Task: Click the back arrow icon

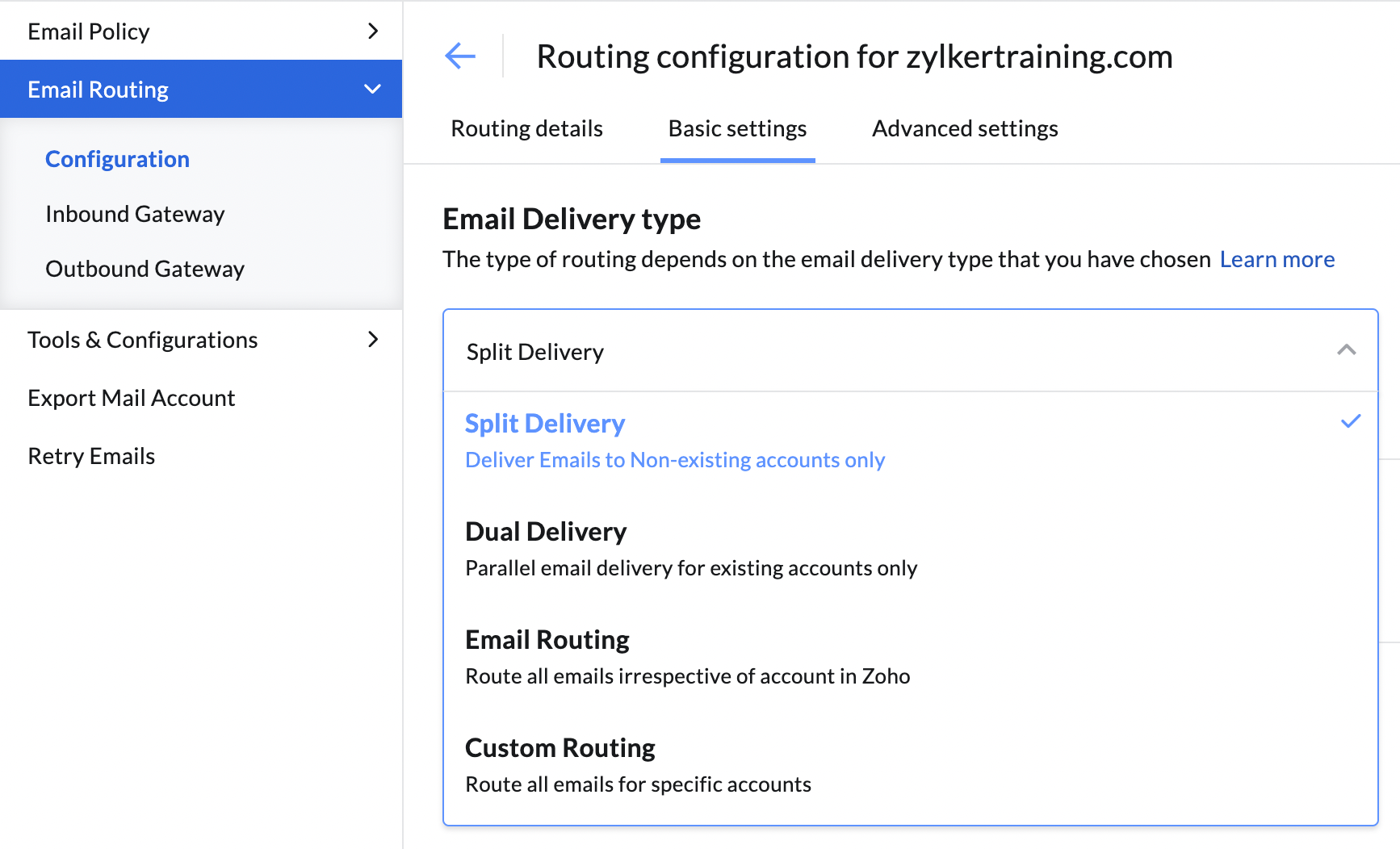Action: pyautogui.click(x=460, y=56)
